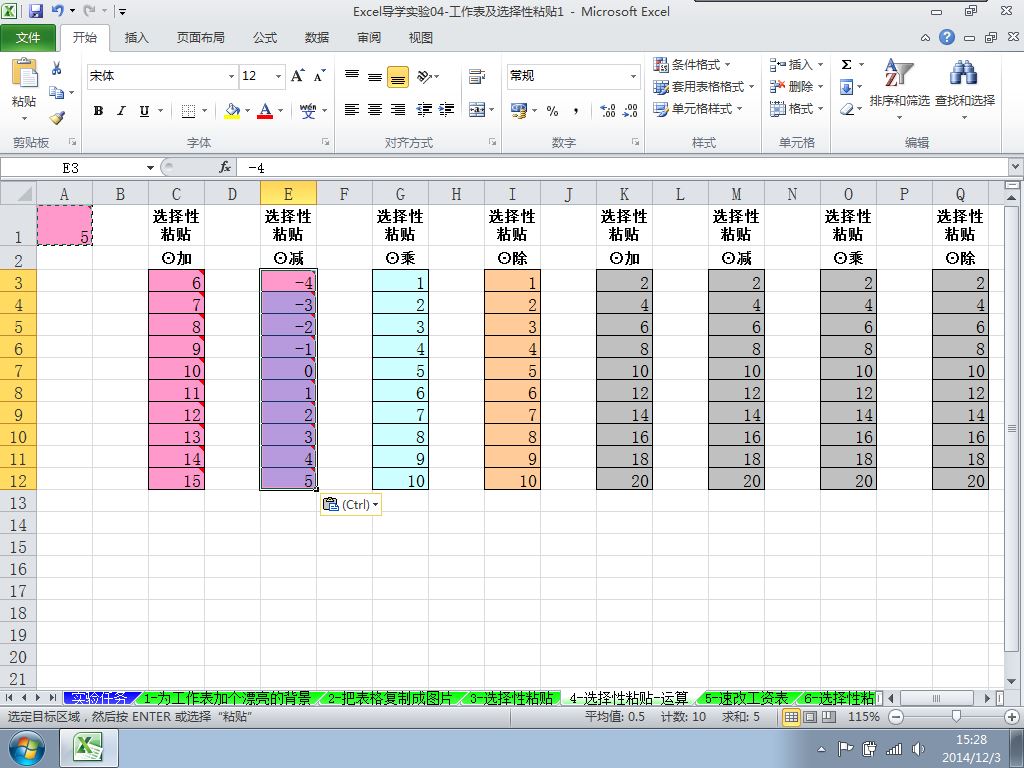Click the Fill down icon
The image size is (1024, 768).
[x=846, y=87]
